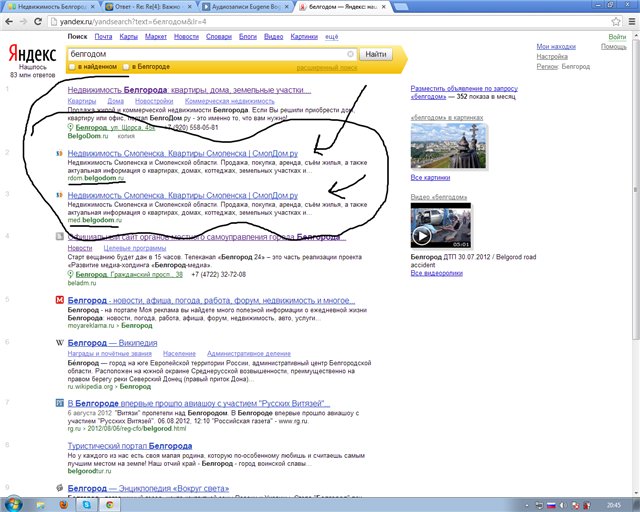Click the Chrome icon in the taskbar
Screen dimensions: 640x512
pos(111,503)
